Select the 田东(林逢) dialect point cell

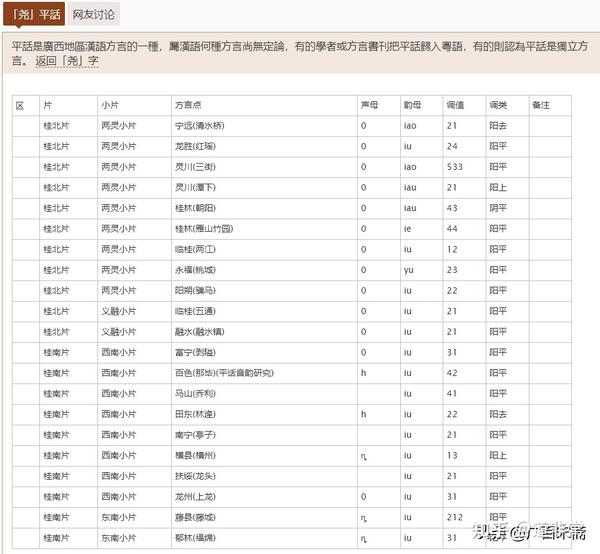click(x=264, y=415)
